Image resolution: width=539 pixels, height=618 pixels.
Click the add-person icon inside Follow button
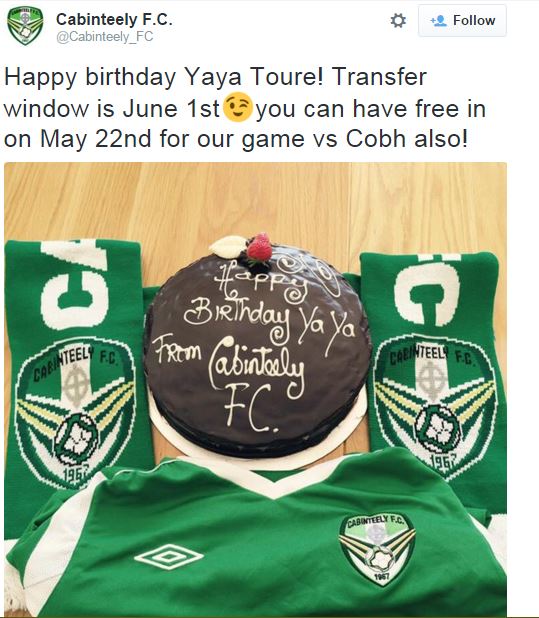(x=438, y=20)
